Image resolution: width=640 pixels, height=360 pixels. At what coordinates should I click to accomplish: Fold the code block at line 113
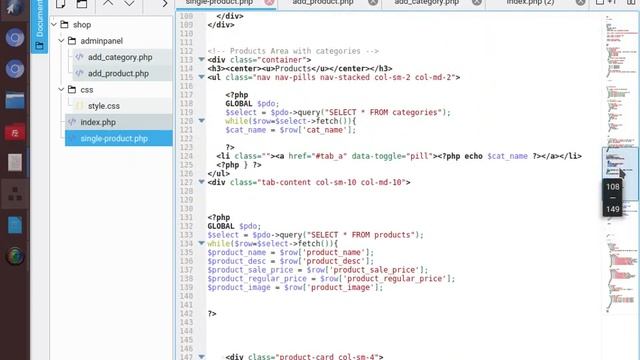202,60
